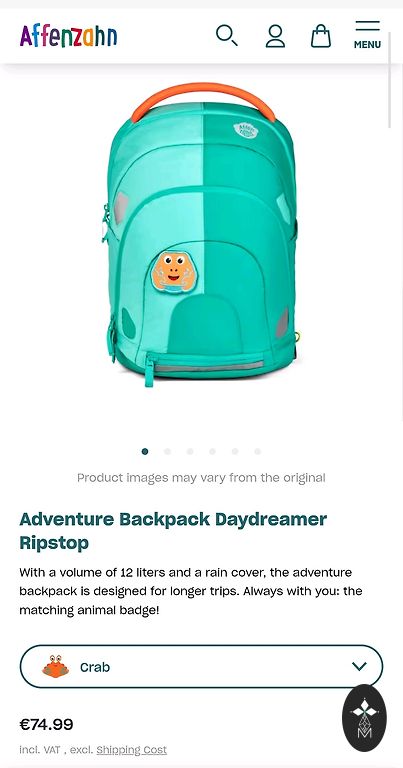Screen dimensions: 403x768
Task: Open the hamburger MENU
Action: pyautogui.click(x=367, y=35)
